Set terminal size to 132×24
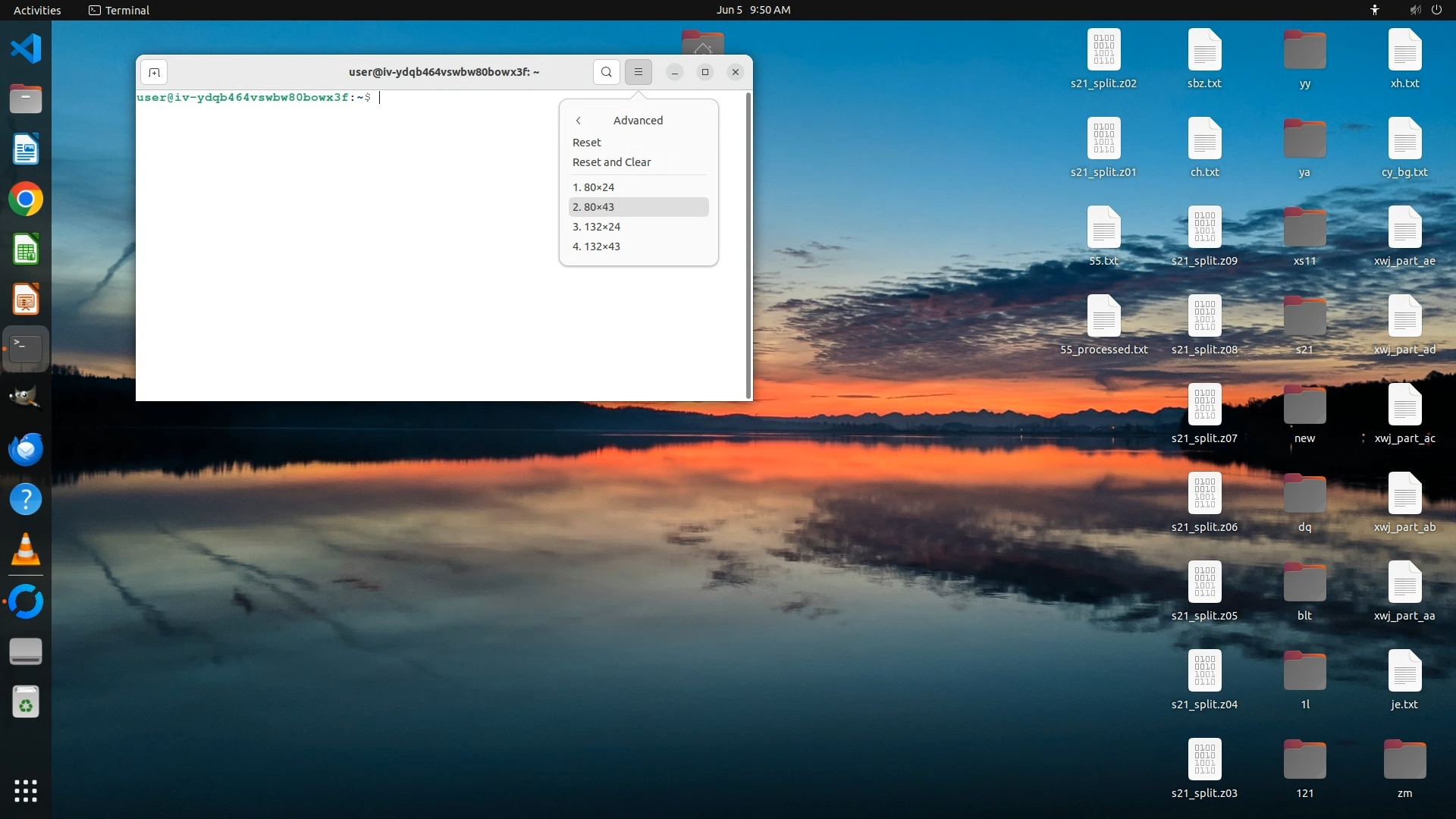 coord(597,227)
